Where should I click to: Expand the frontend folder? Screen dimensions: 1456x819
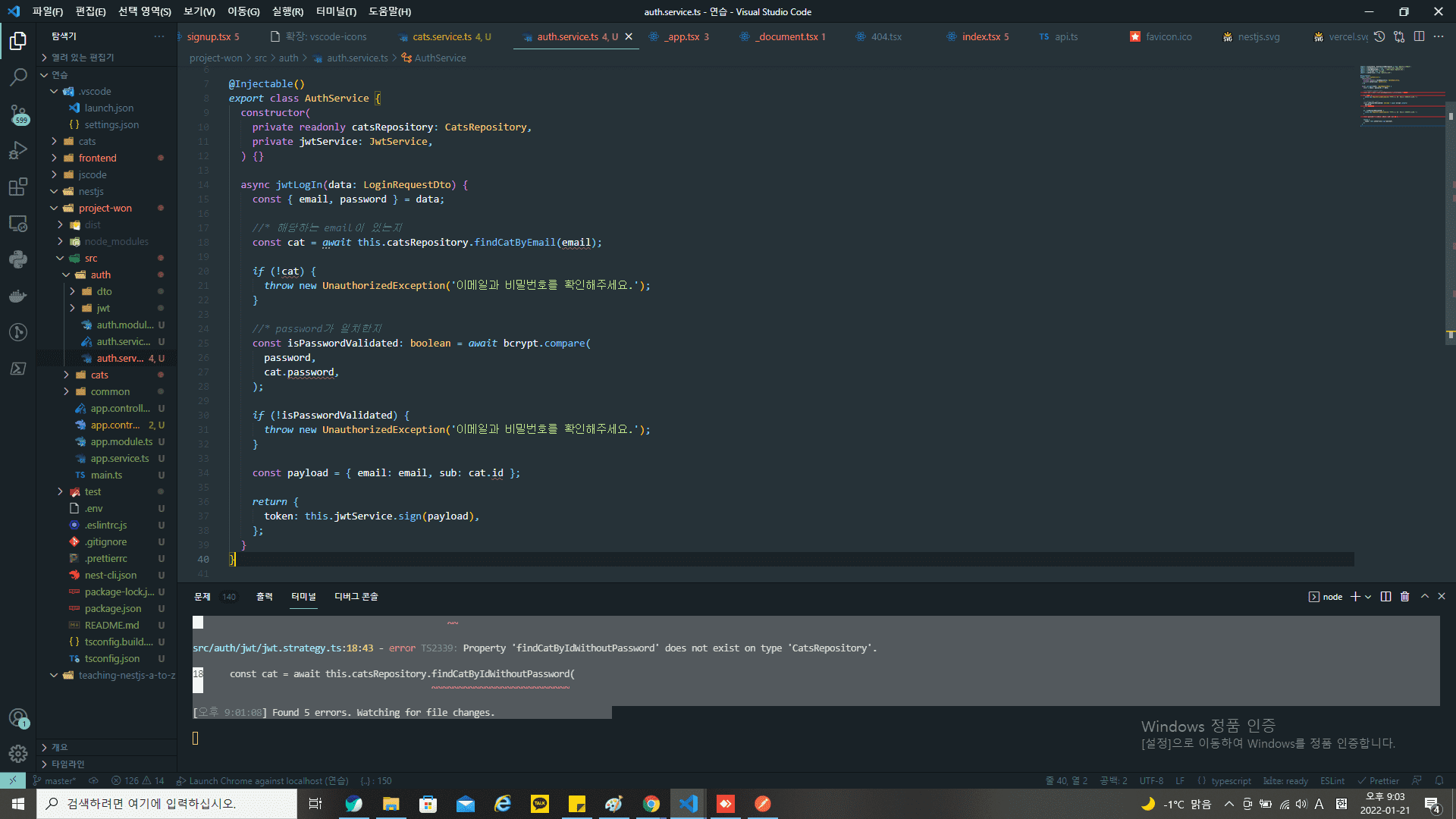(97, 158)
